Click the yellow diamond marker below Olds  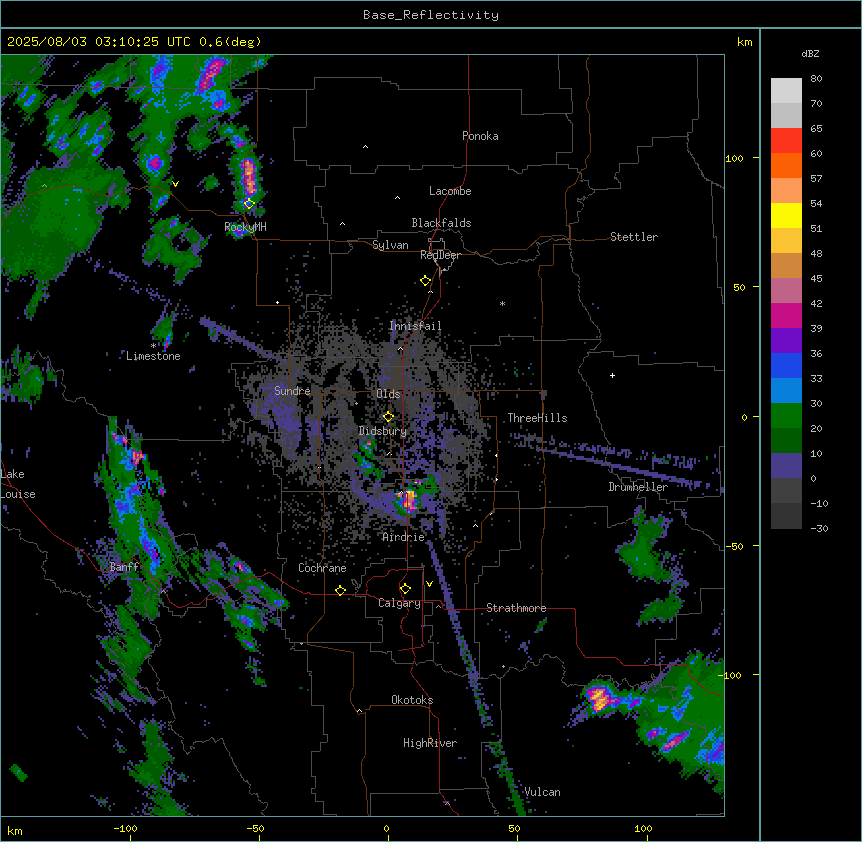(x=388, y=417)
